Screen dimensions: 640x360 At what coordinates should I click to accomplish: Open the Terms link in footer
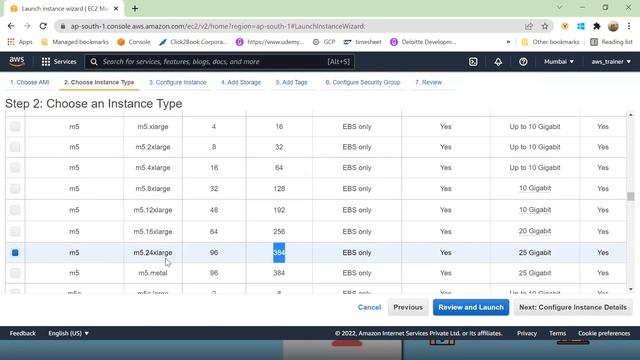[558, 333]
